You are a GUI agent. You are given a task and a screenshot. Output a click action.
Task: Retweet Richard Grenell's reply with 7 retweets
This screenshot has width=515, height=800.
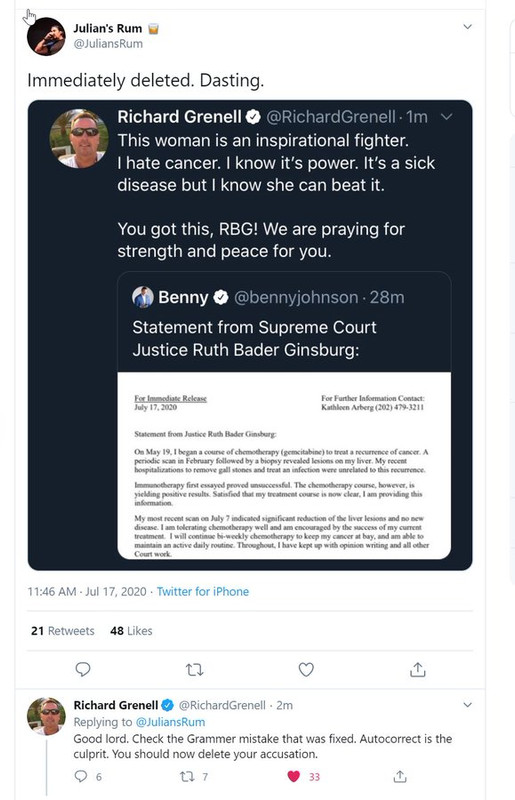187,777
